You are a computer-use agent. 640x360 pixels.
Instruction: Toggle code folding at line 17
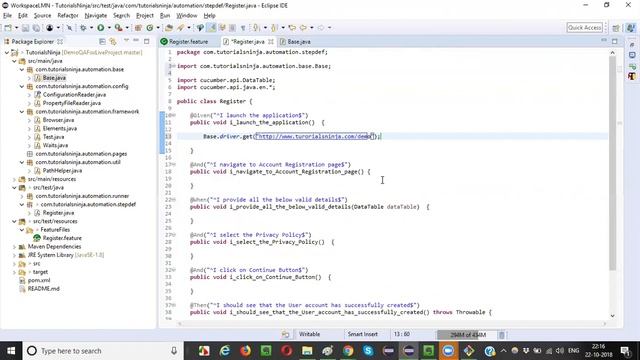point(174,164)
